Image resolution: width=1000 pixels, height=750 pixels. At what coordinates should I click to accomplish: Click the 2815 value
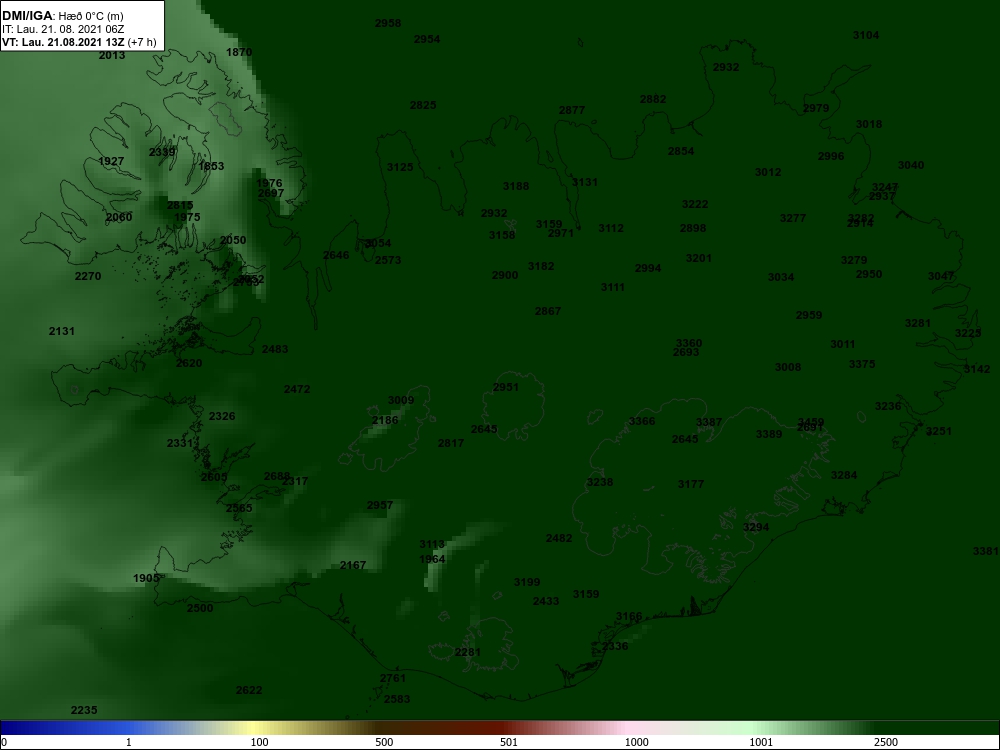180,205
